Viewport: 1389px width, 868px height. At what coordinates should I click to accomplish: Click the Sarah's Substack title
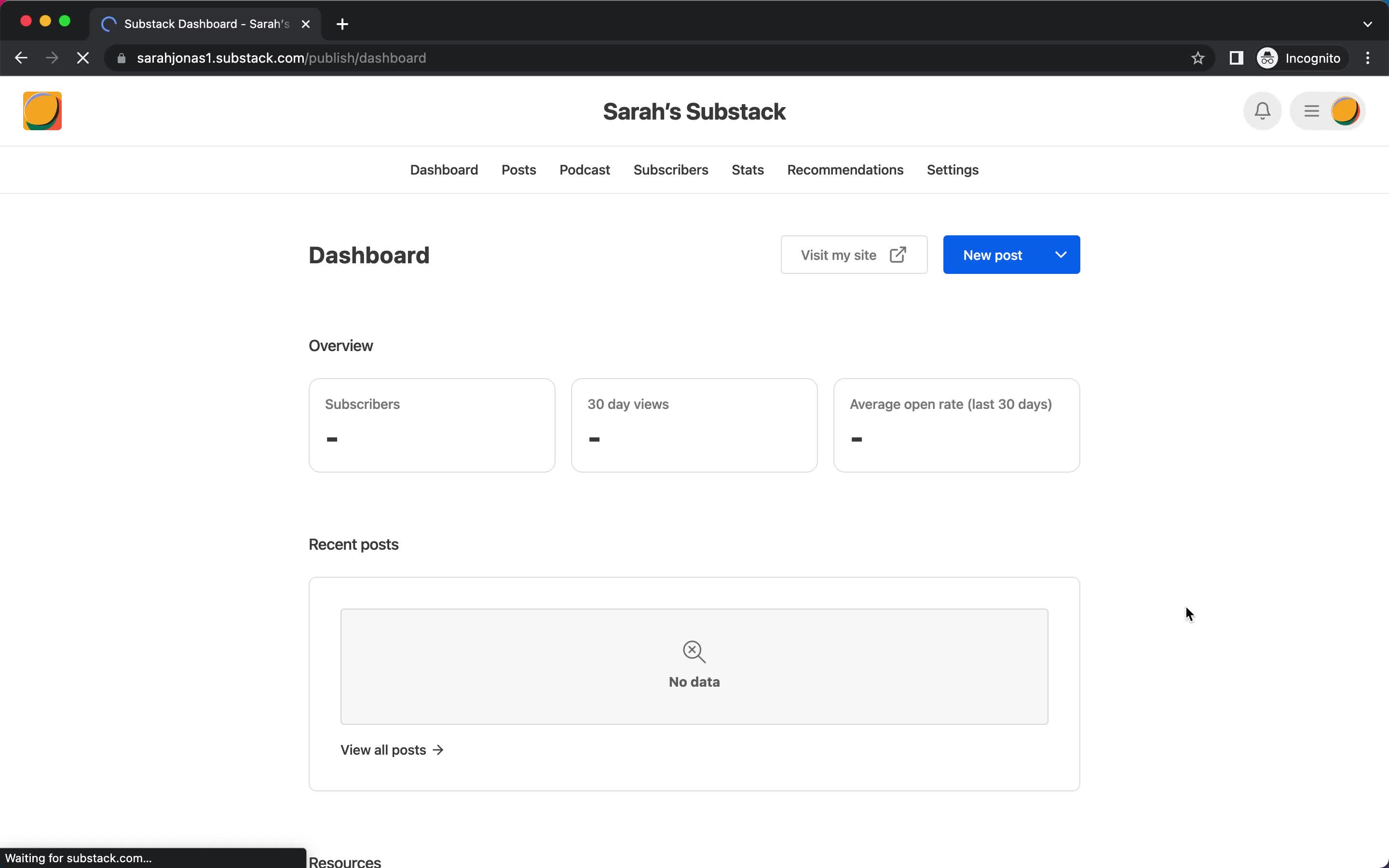click(694, 111)
